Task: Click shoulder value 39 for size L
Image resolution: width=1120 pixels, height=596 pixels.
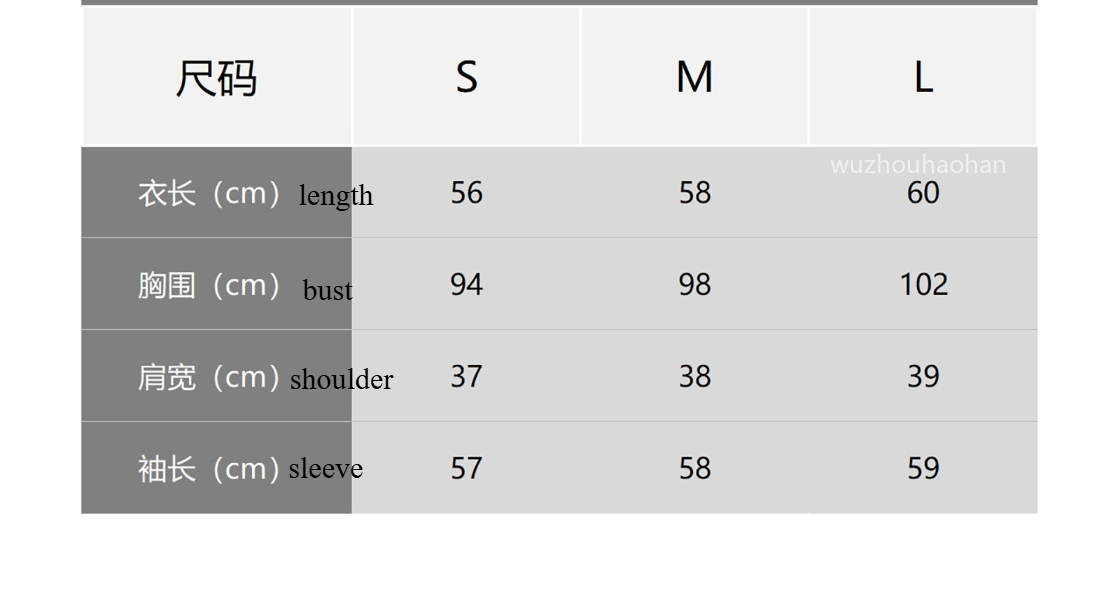Action: [923, 376]
